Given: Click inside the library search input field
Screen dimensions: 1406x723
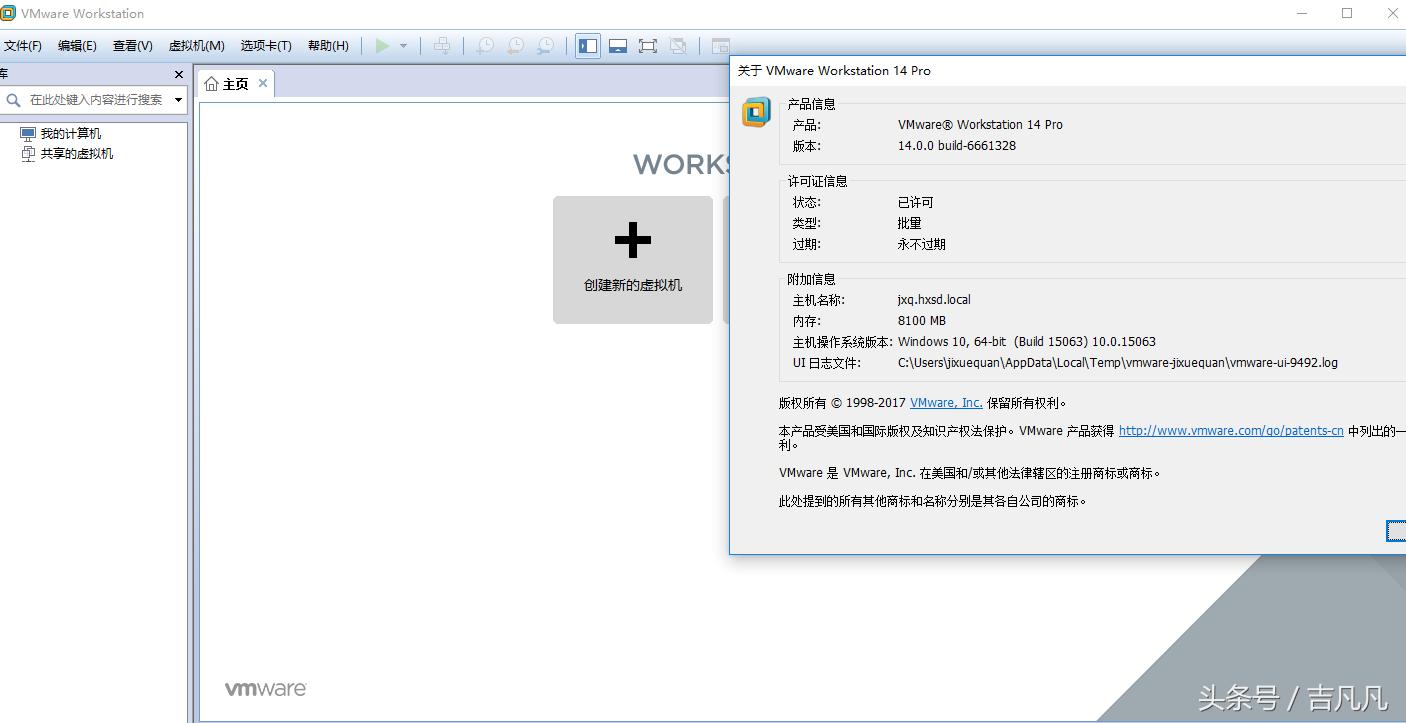Looking at the screenshot, I should [95, 99].
